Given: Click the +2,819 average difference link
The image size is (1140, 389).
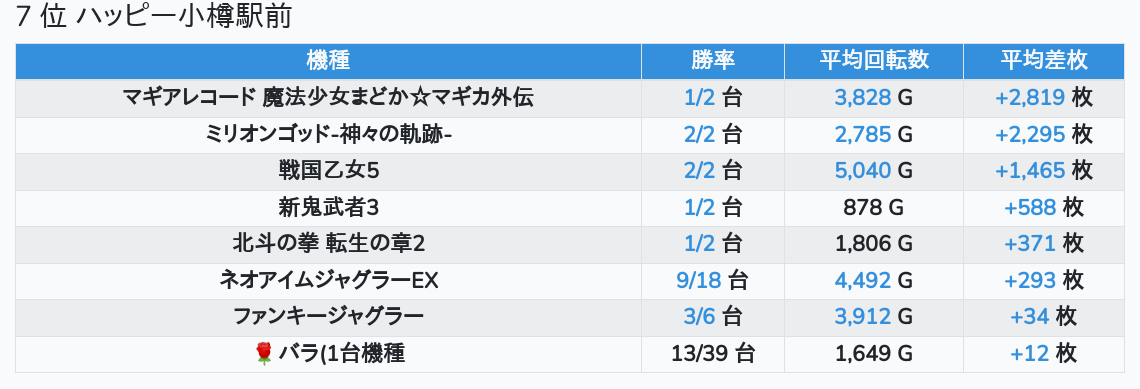Looking at the screenshot, I should coord(1030,98).
